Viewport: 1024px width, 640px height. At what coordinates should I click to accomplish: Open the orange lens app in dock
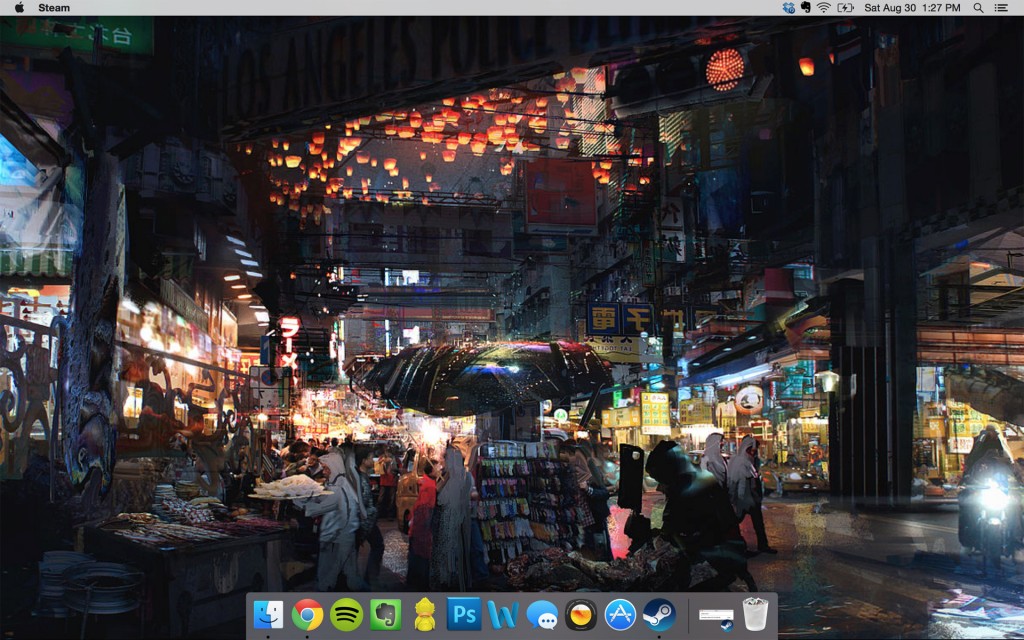point(581,615)
